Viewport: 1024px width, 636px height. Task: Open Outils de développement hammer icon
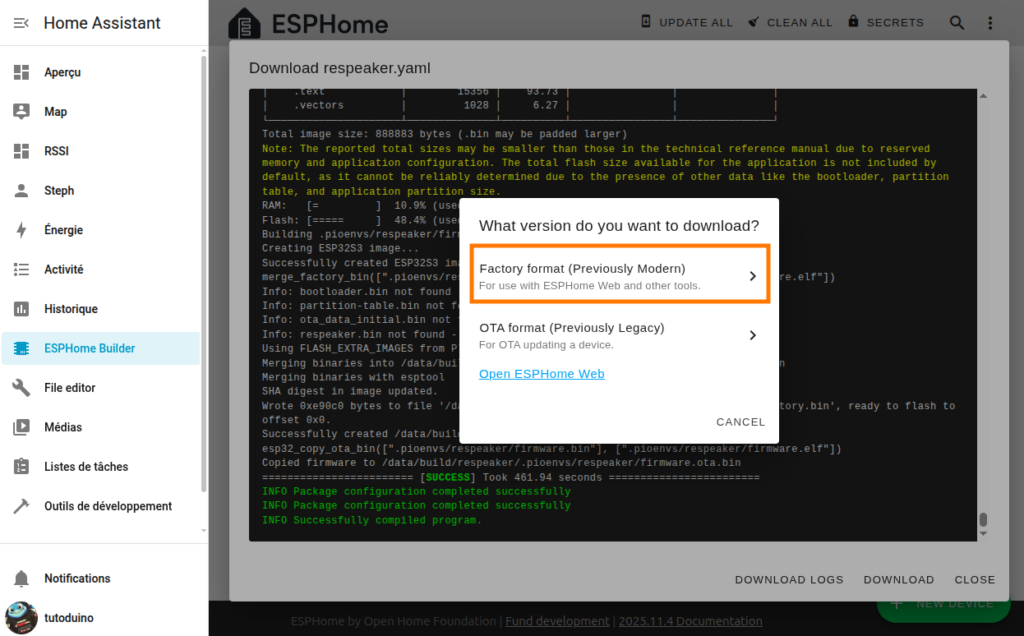[x=21, y=506]
